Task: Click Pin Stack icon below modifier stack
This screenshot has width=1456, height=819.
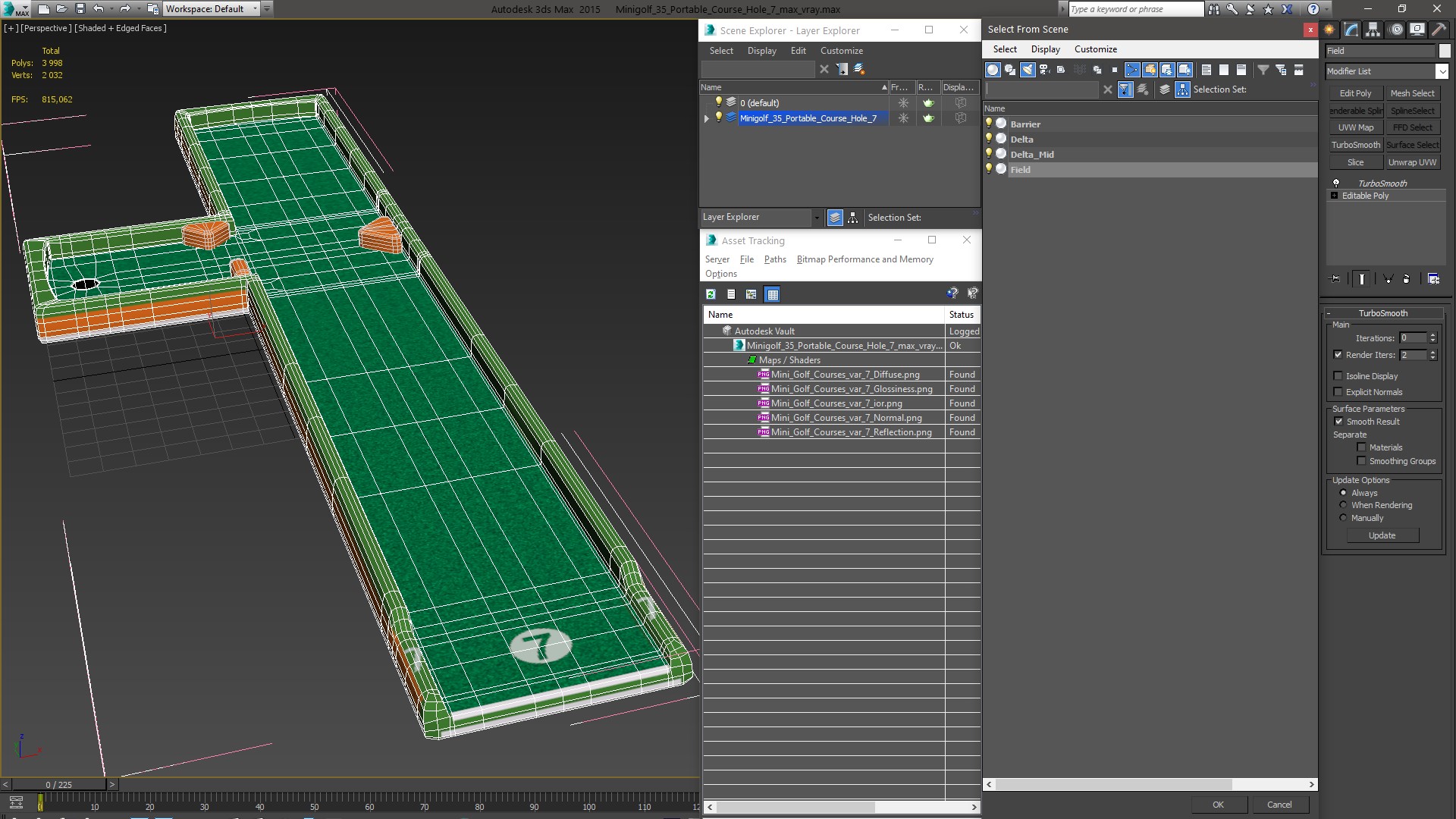Action: [1335, 279]
